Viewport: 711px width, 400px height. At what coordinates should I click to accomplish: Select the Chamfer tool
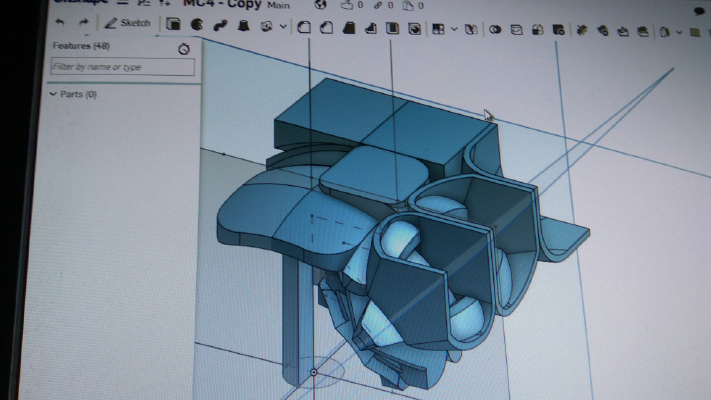(326, 28)
